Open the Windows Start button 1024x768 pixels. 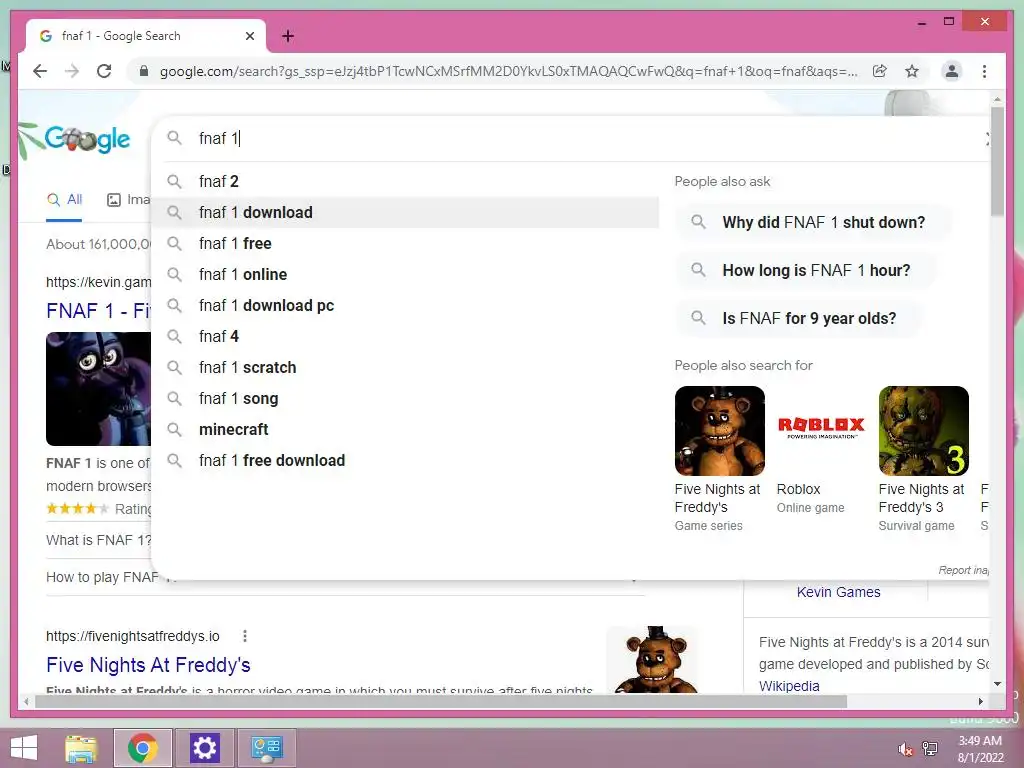(24, 748)
